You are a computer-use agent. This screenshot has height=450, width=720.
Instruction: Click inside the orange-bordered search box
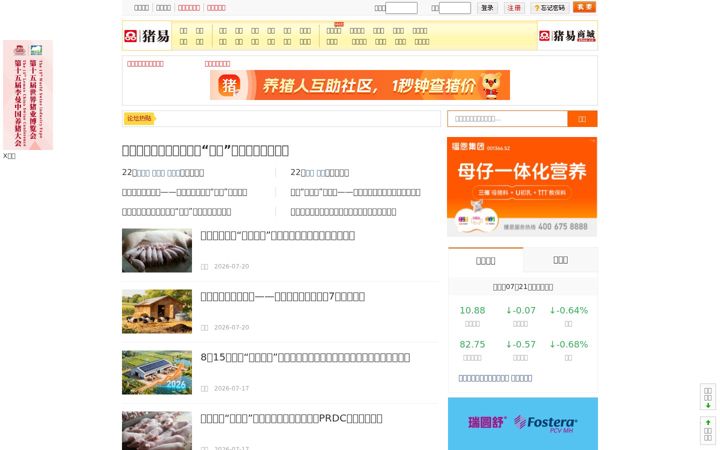tap(507, 119)
